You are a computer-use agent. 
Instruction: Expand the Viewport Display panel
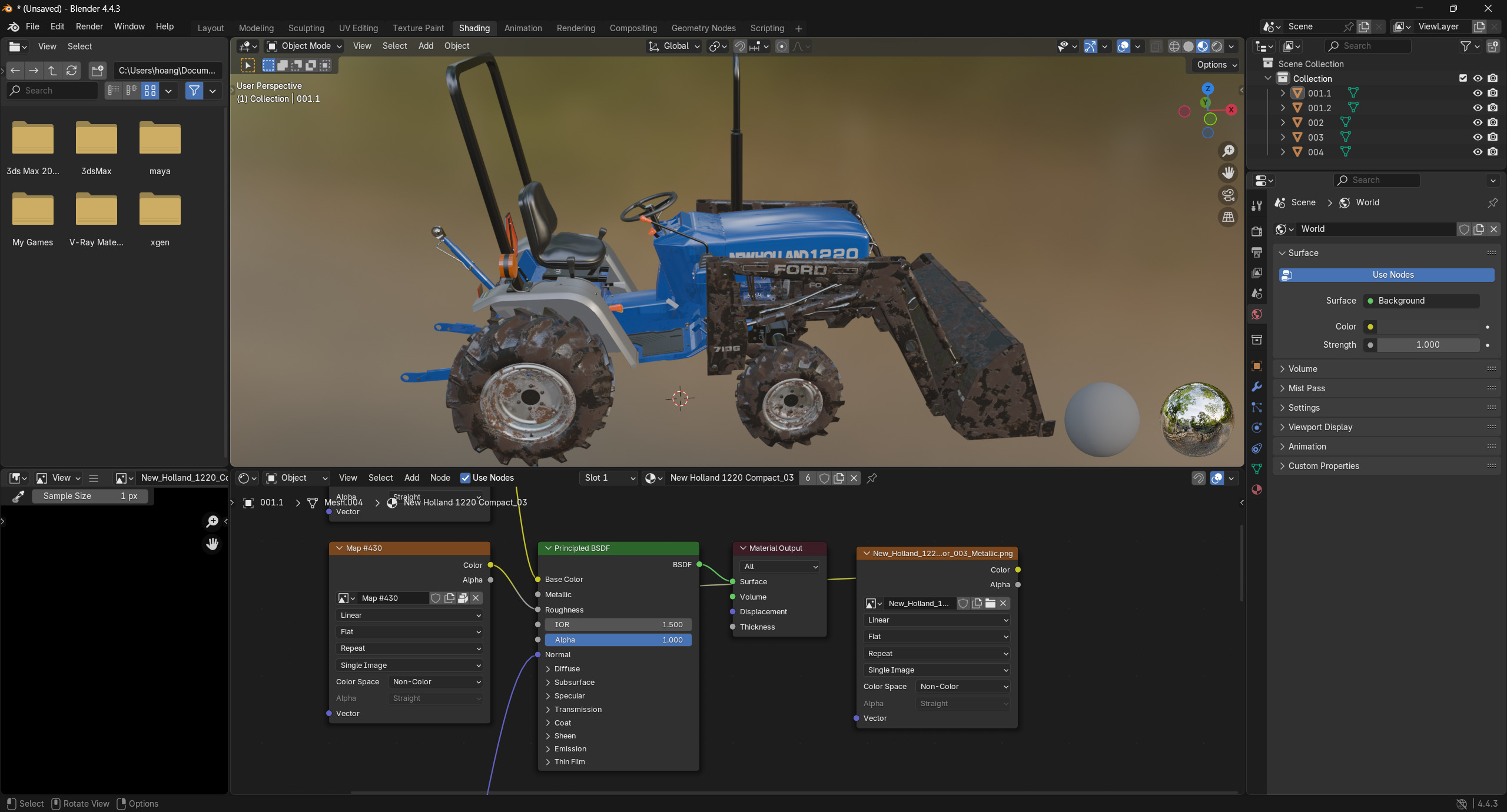coord(1386,427)
